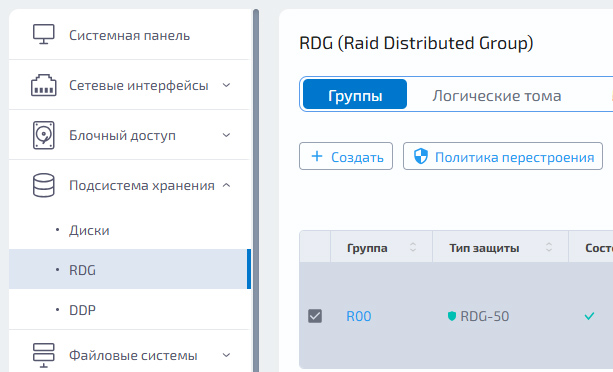Click the database cylinder icon for Подсистема хранения

tap(43, 185)
